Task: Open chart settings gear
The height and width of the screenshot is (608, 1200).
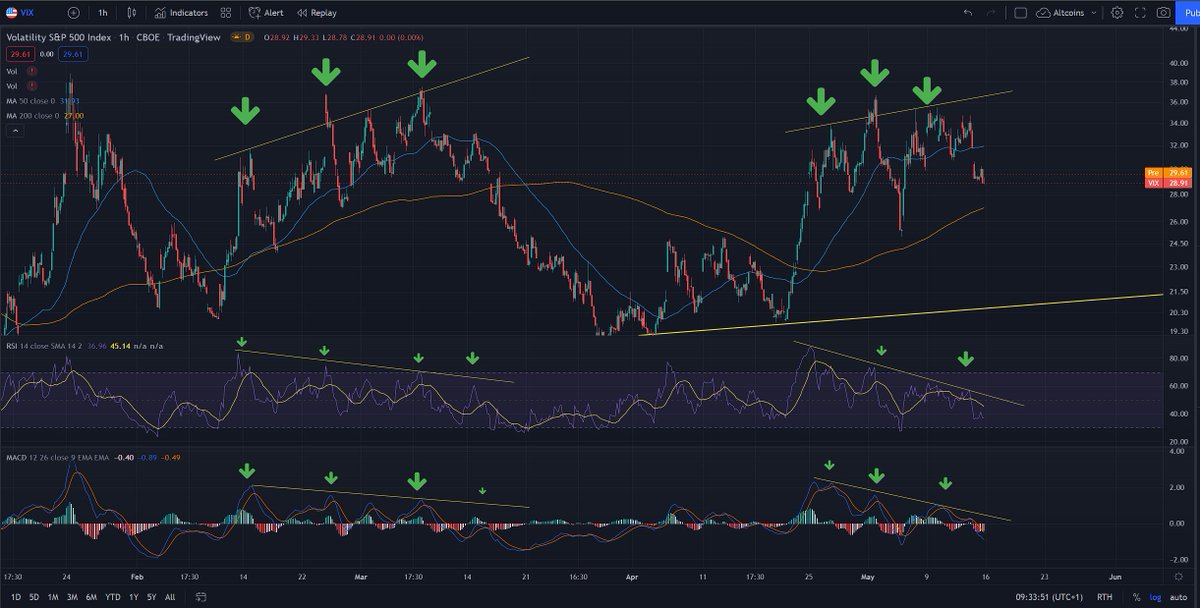Action: tap(1117, 13)
